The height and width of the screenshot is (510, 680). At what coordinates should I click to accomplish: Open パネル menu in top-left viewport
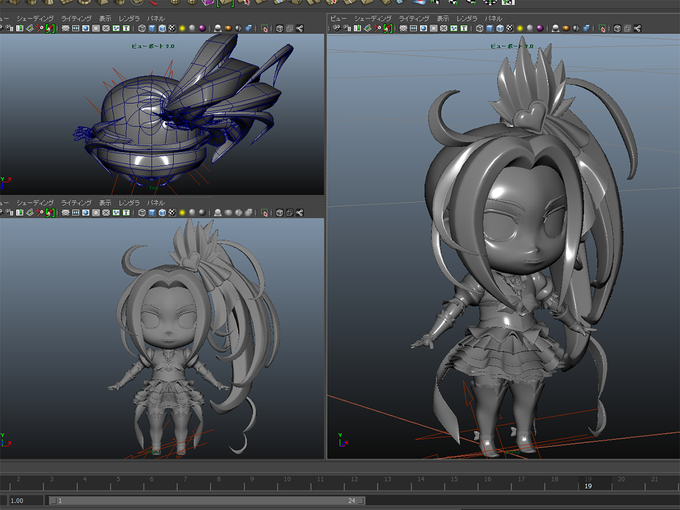pos(156,19)
